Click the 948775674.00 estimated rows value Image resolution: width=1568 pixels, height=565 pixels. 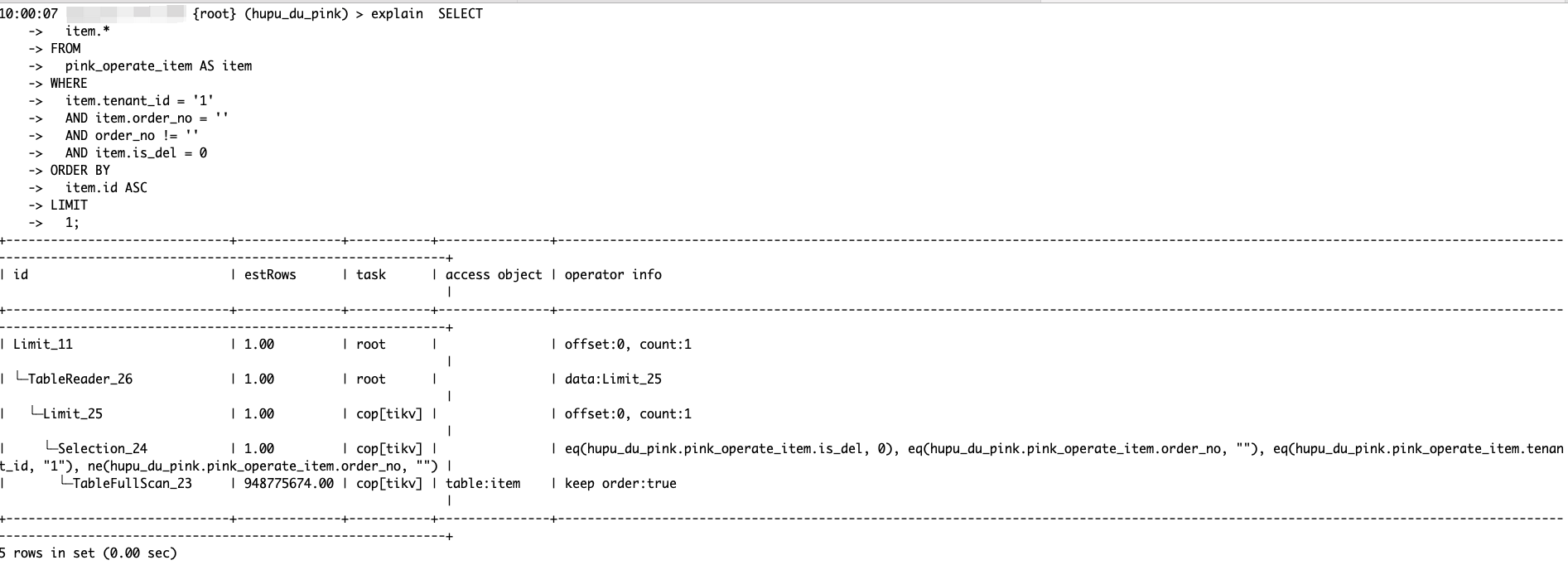(289, 483)
